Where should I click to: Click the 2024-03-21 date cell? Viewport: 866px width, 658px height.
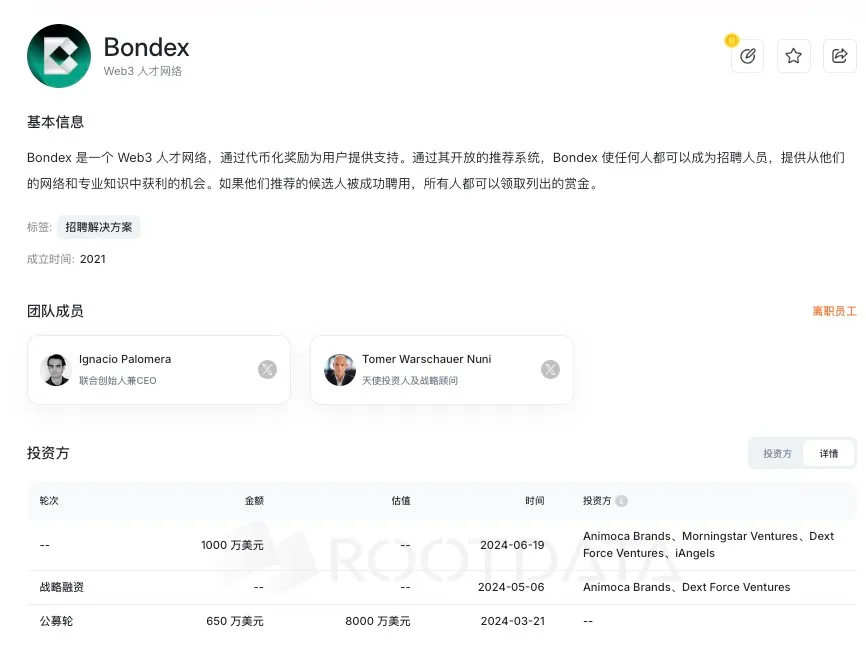(513, 622)
